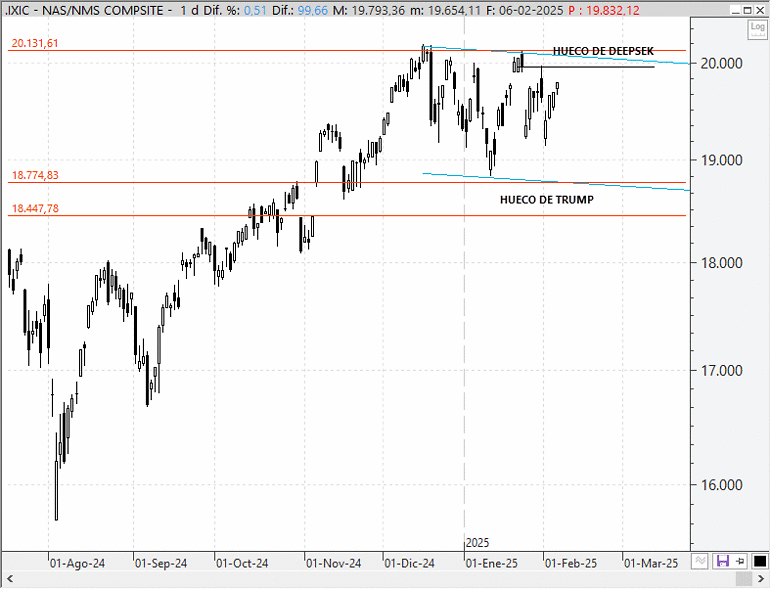Click the 17.000 price axis label
This screenshot has height=589, width=771.
click(x=721, y=371)
